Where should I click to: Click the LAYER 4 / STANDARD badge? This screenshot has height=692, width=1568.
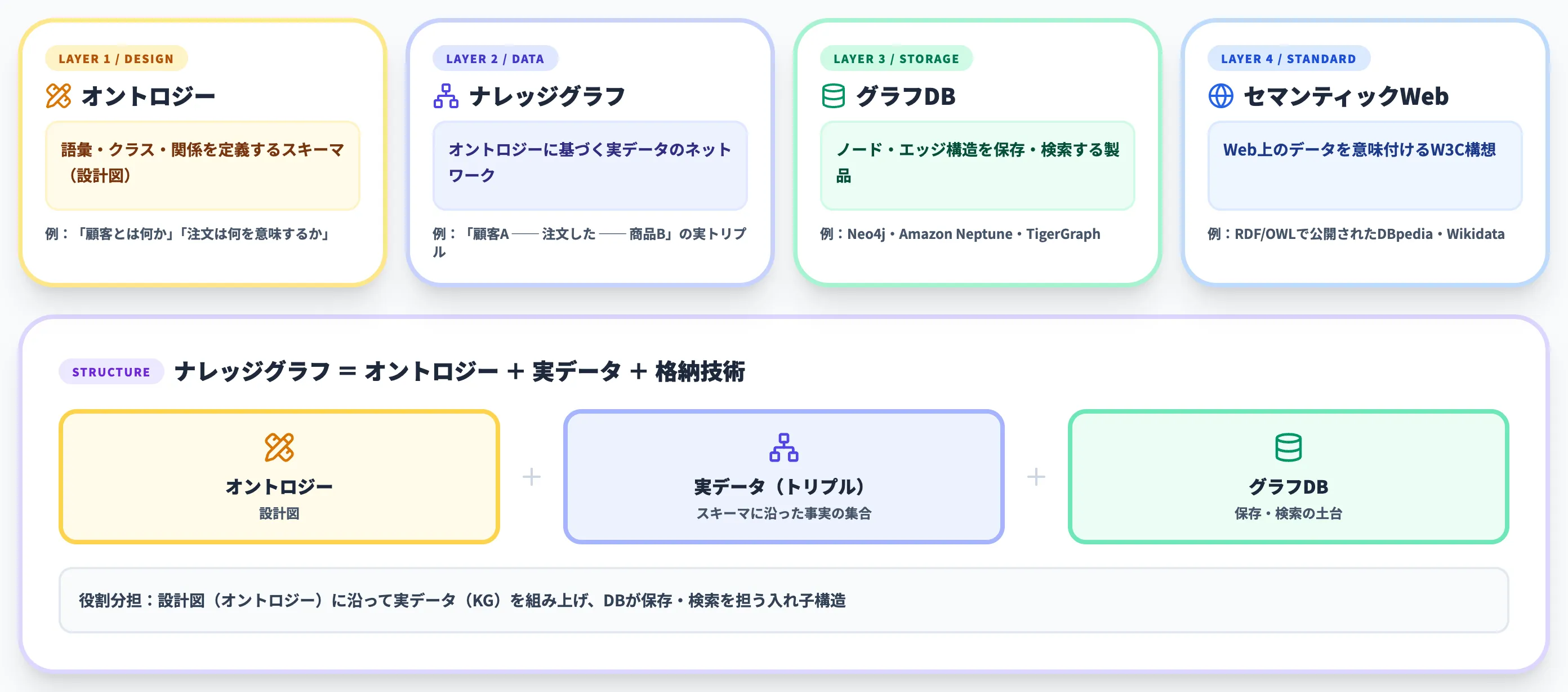click(x=1288, y=59)
